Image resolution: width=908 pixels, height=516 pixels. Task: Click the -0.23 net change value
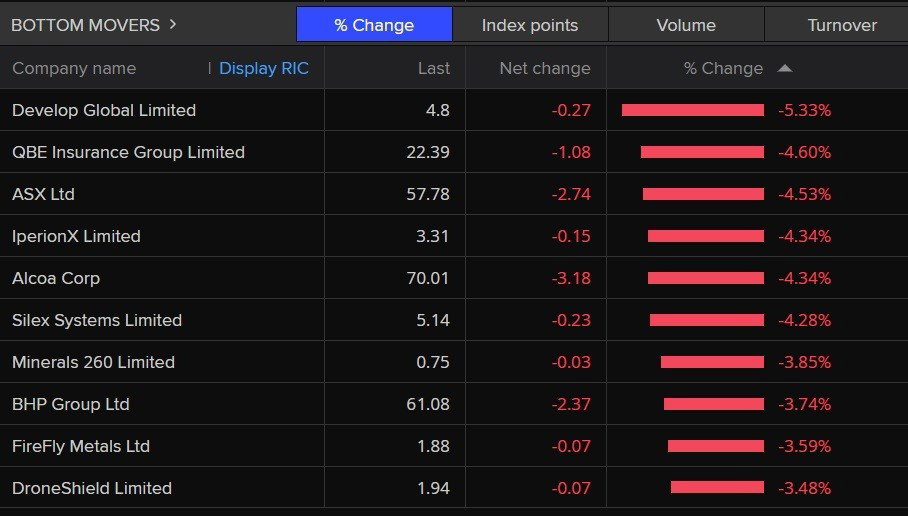coord(571,320)
